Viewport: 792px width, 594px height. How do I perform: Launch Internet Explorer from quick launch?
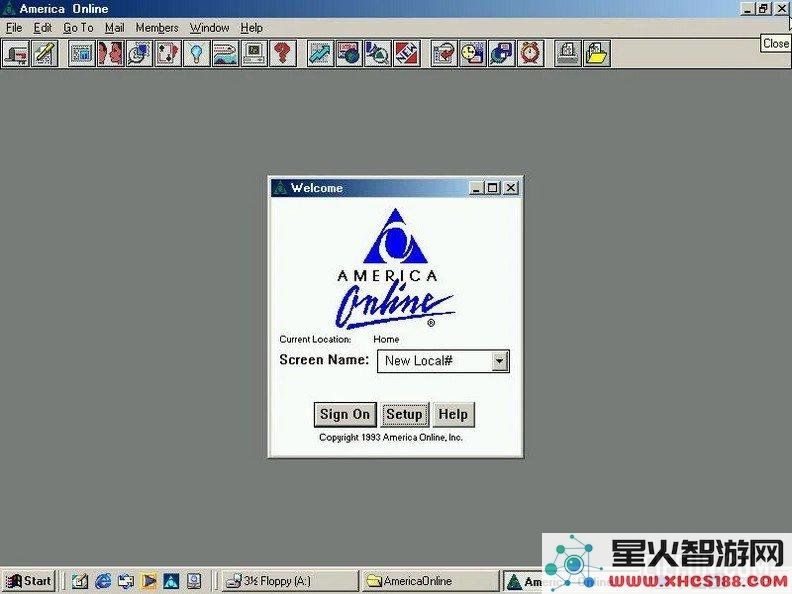coord(103,581)
